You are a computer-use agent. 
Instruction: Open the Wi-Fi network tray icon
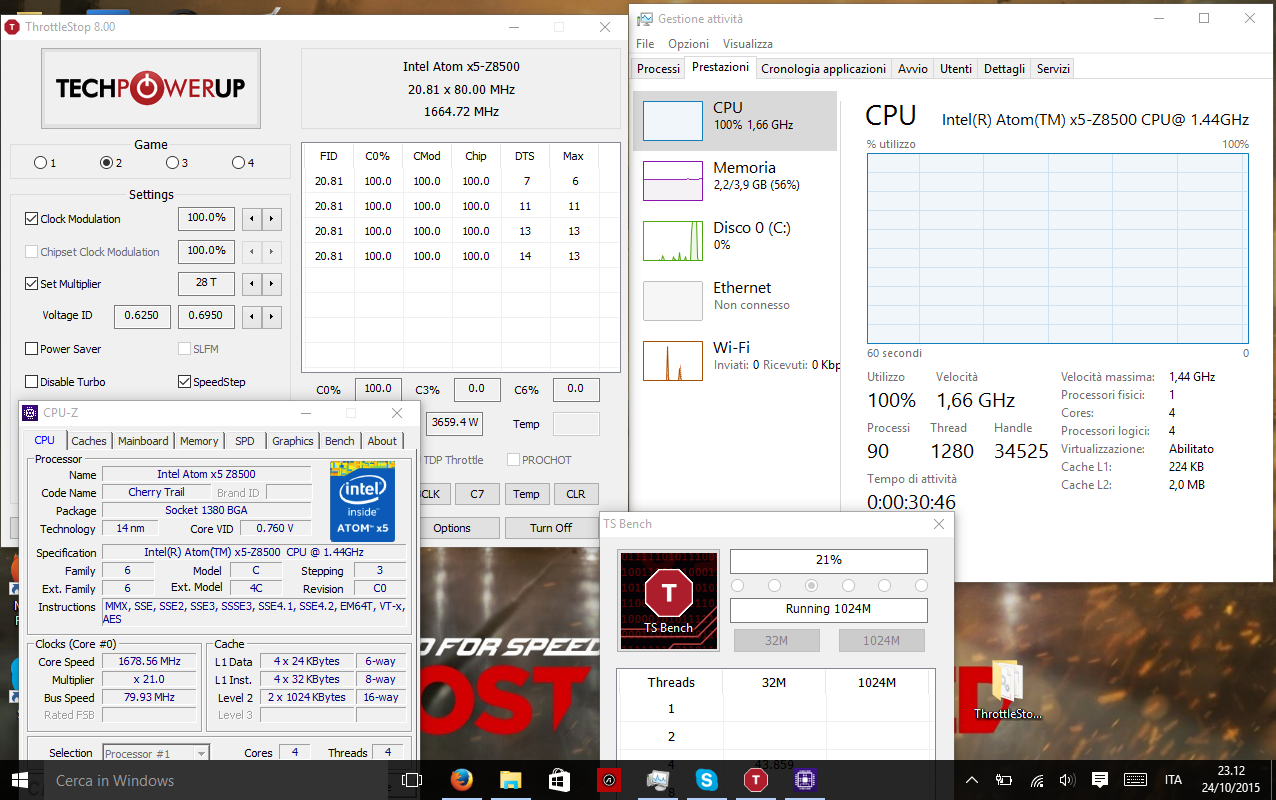click(x=1037, y=780)
